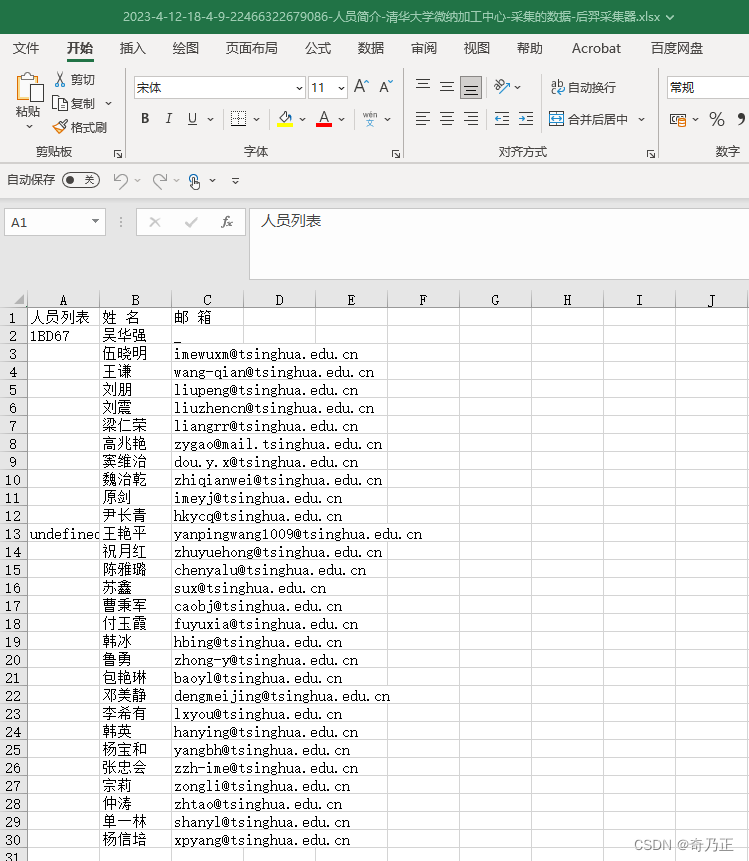This screenshot has height=861, width=749.
Task: Click the touch/mouse mode icon
Action: click(194, 181)
